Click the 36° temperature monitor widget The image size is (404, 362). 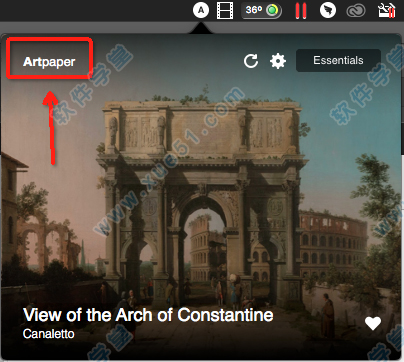point(262,10)
